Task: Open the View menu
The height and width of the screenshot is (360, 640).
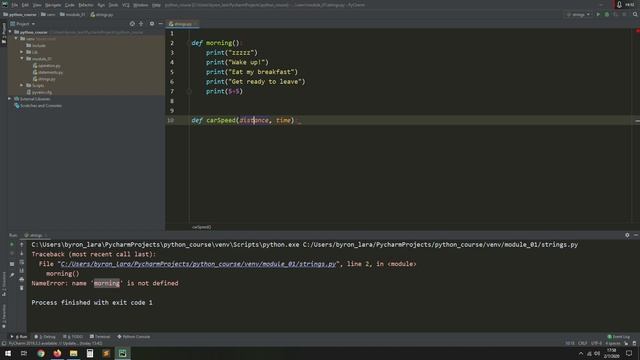Action: pyautogui.click(x=37, y=5)
